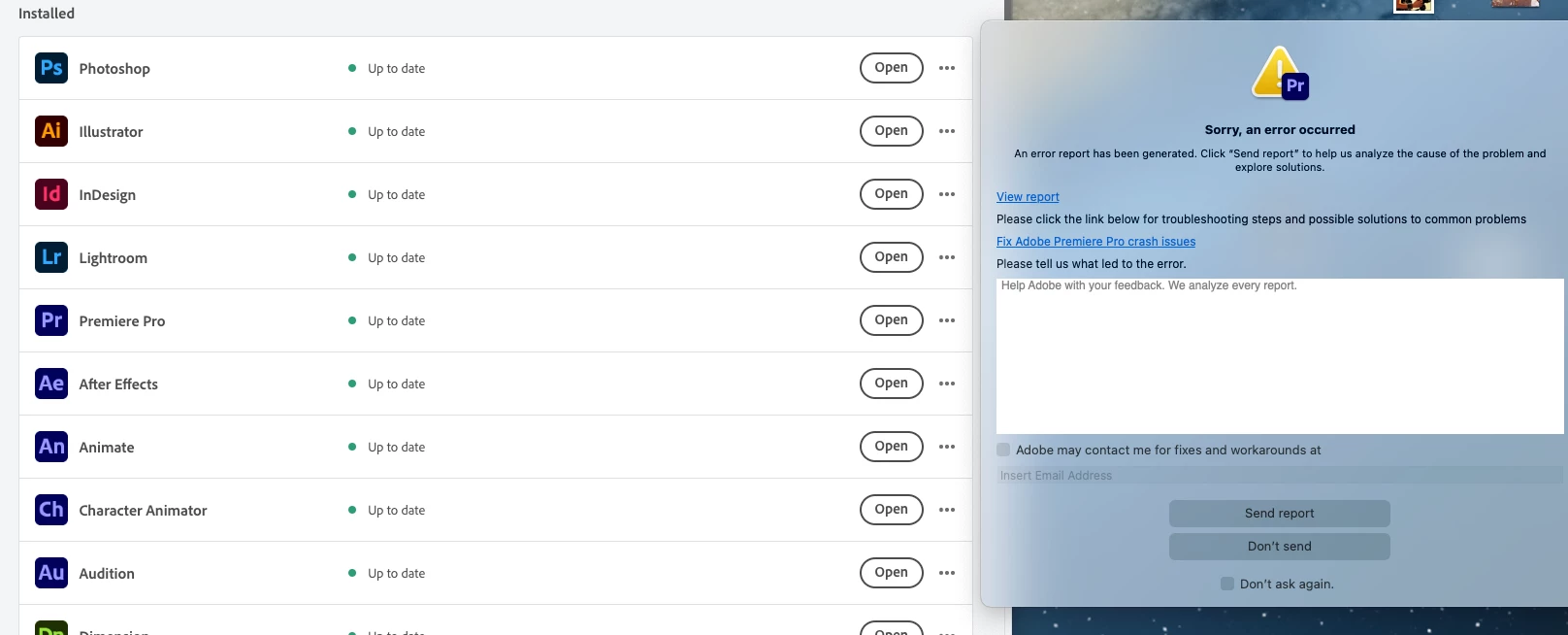Open After Effects with its Open button
The width and height of the screenshot is (1568, 635).
[891, 384]
